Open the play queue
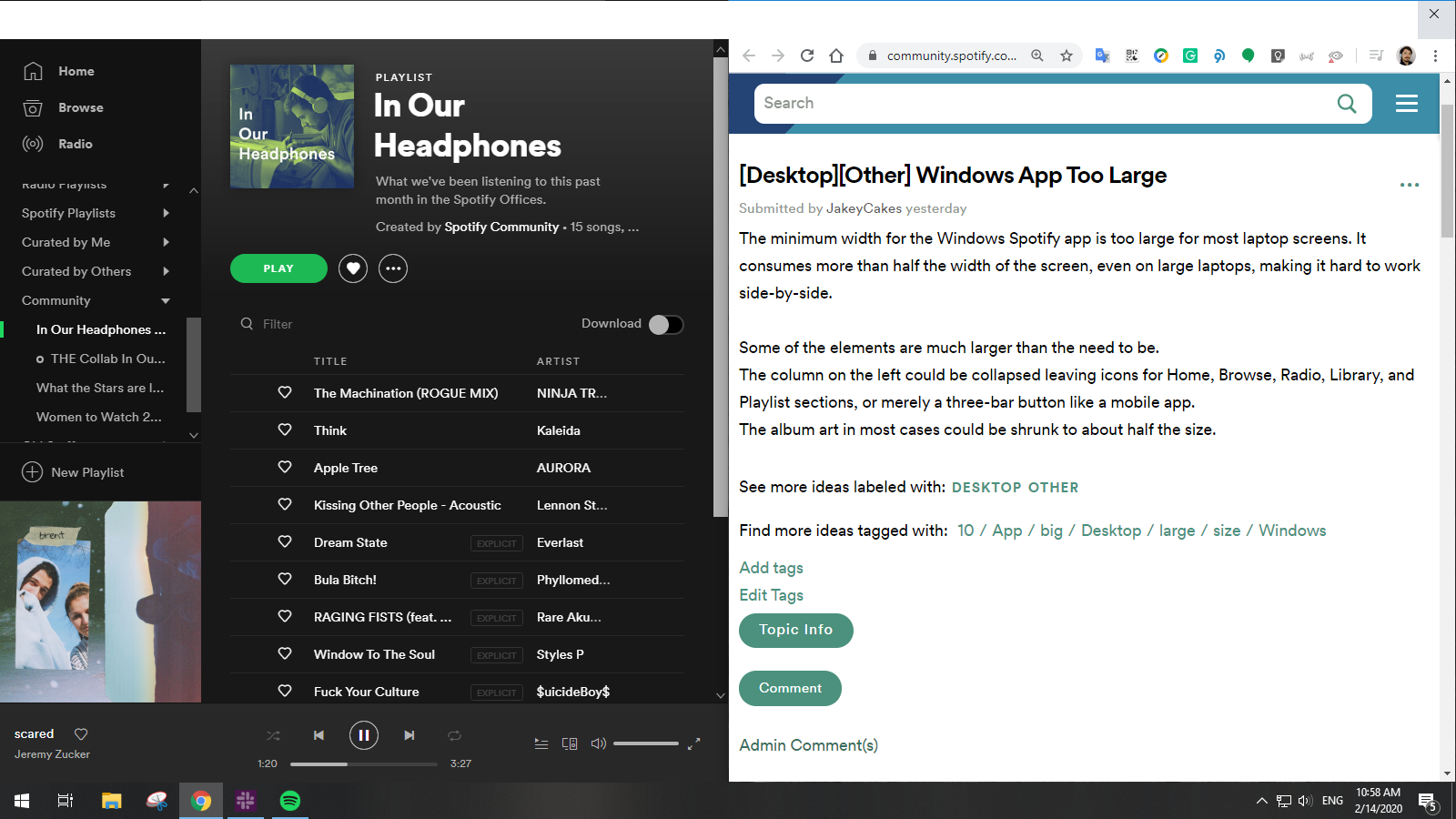Viewport: 1456px width, 819px height. 541,743
